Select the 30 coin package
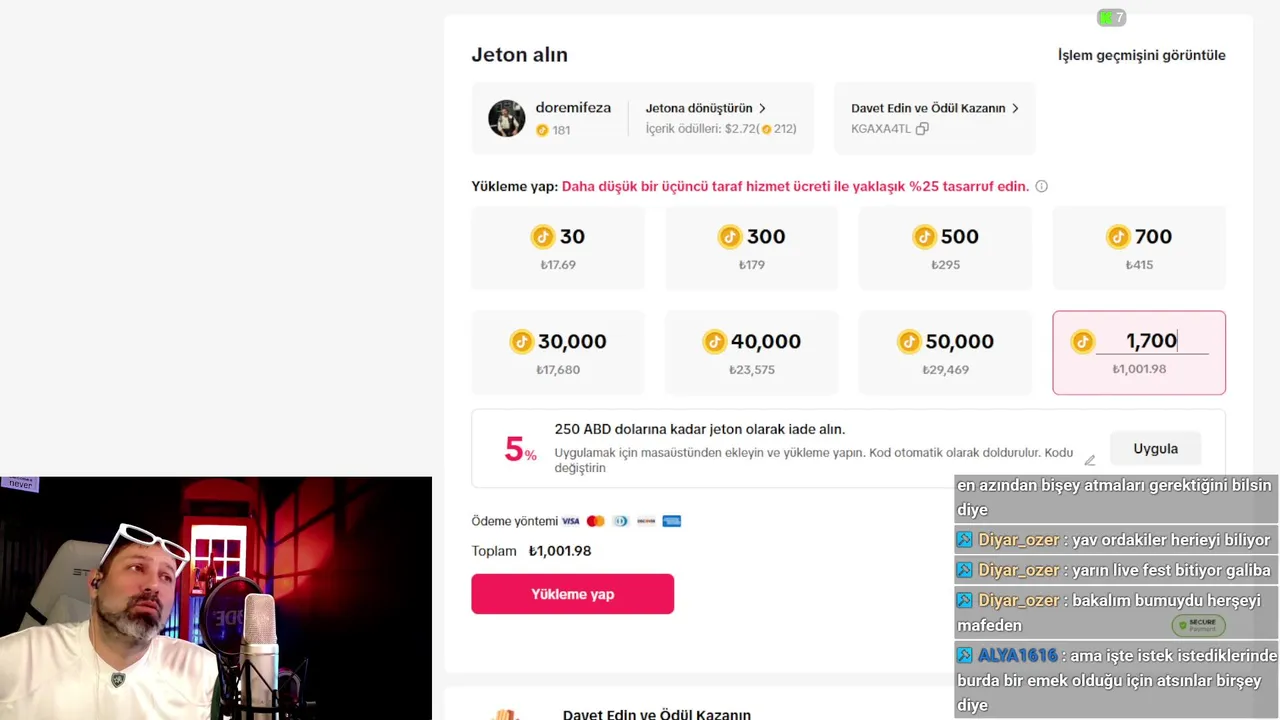This screenshot has width=1280, height=720. (x=558, y=248)
